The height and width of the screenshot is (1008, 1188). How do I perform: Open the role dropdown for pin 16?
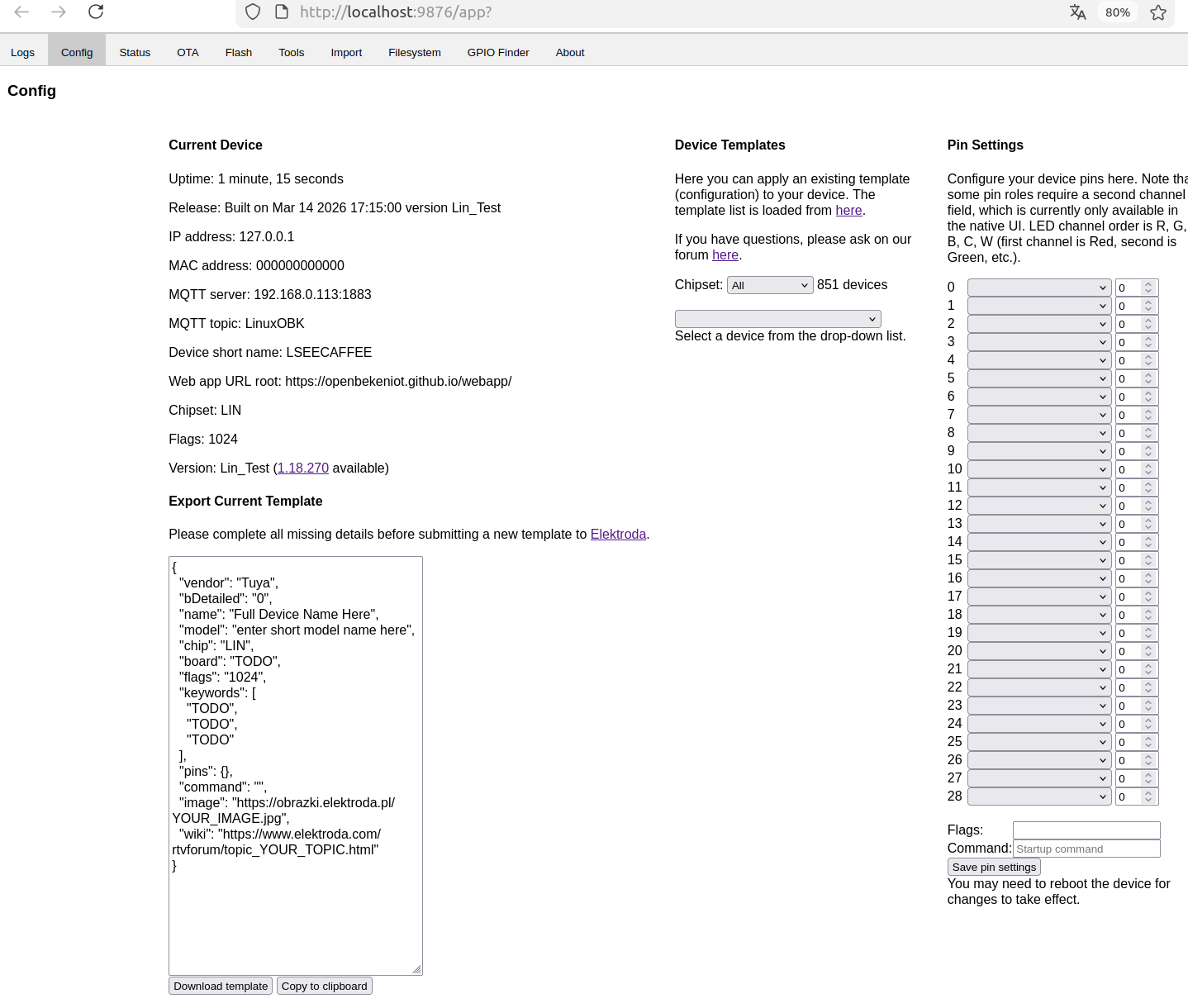point(1038,578)
